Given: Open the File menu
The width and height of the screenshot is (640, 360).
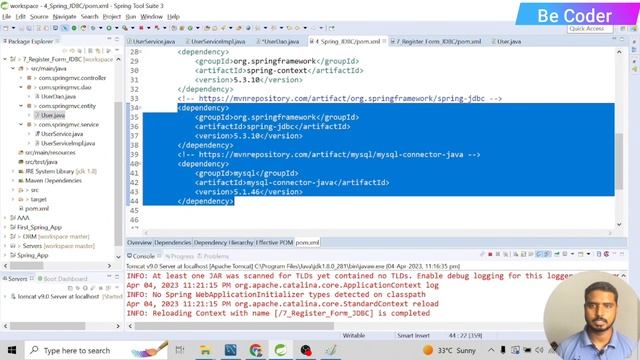Looking at the screenshot, I should pyautogui.click(x=7, y=16).
